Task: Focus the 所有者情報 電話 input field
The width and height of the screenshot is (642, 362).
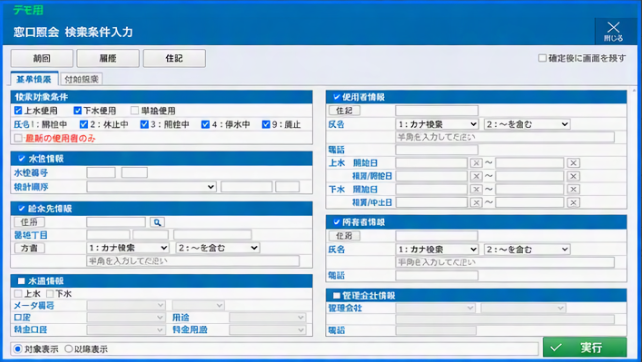Action: (x=437, y=275)
